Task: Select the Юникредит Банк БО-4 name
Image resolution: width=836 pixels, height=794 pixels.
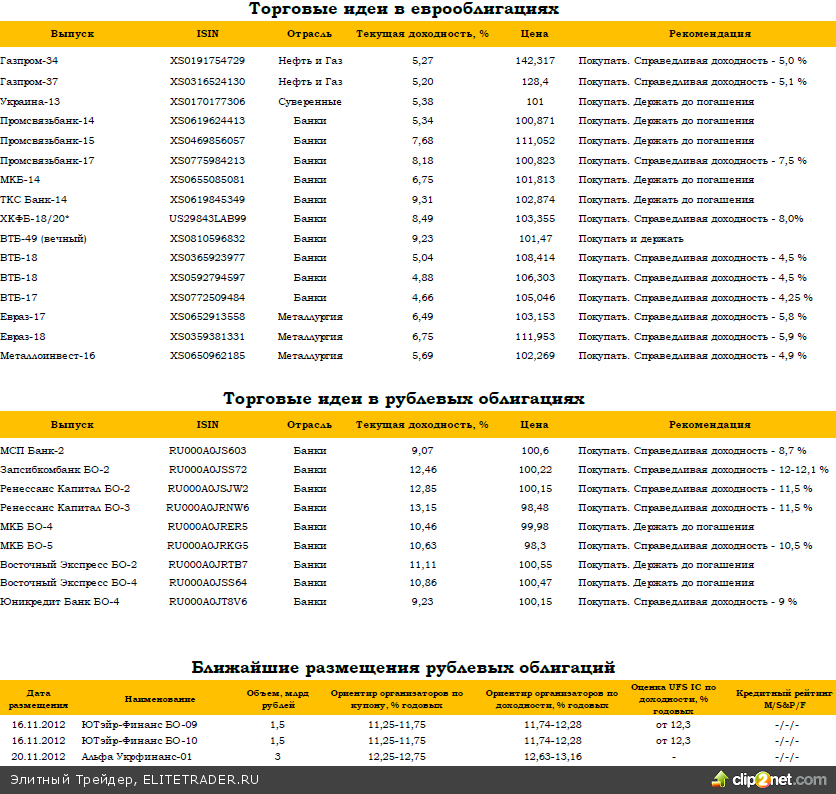Action: [x=59, y=602]
